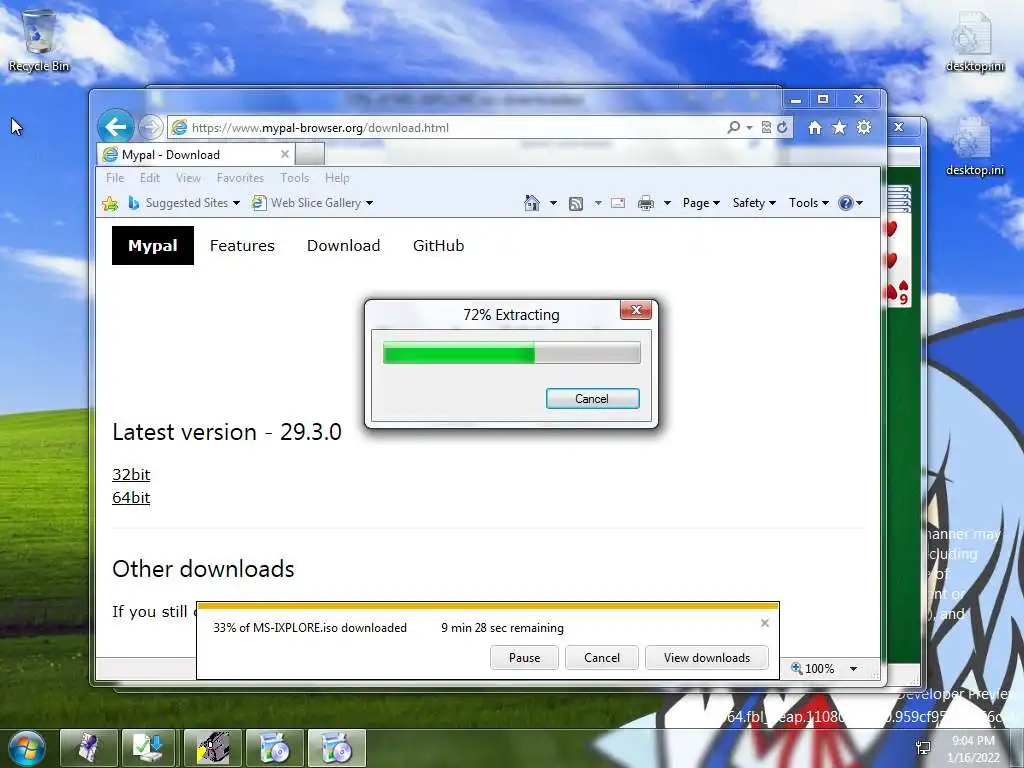The height and width of the screenshot is (768, 1024).
Task: Select the lower desktop.ini file icon
Action: (974, 146)
